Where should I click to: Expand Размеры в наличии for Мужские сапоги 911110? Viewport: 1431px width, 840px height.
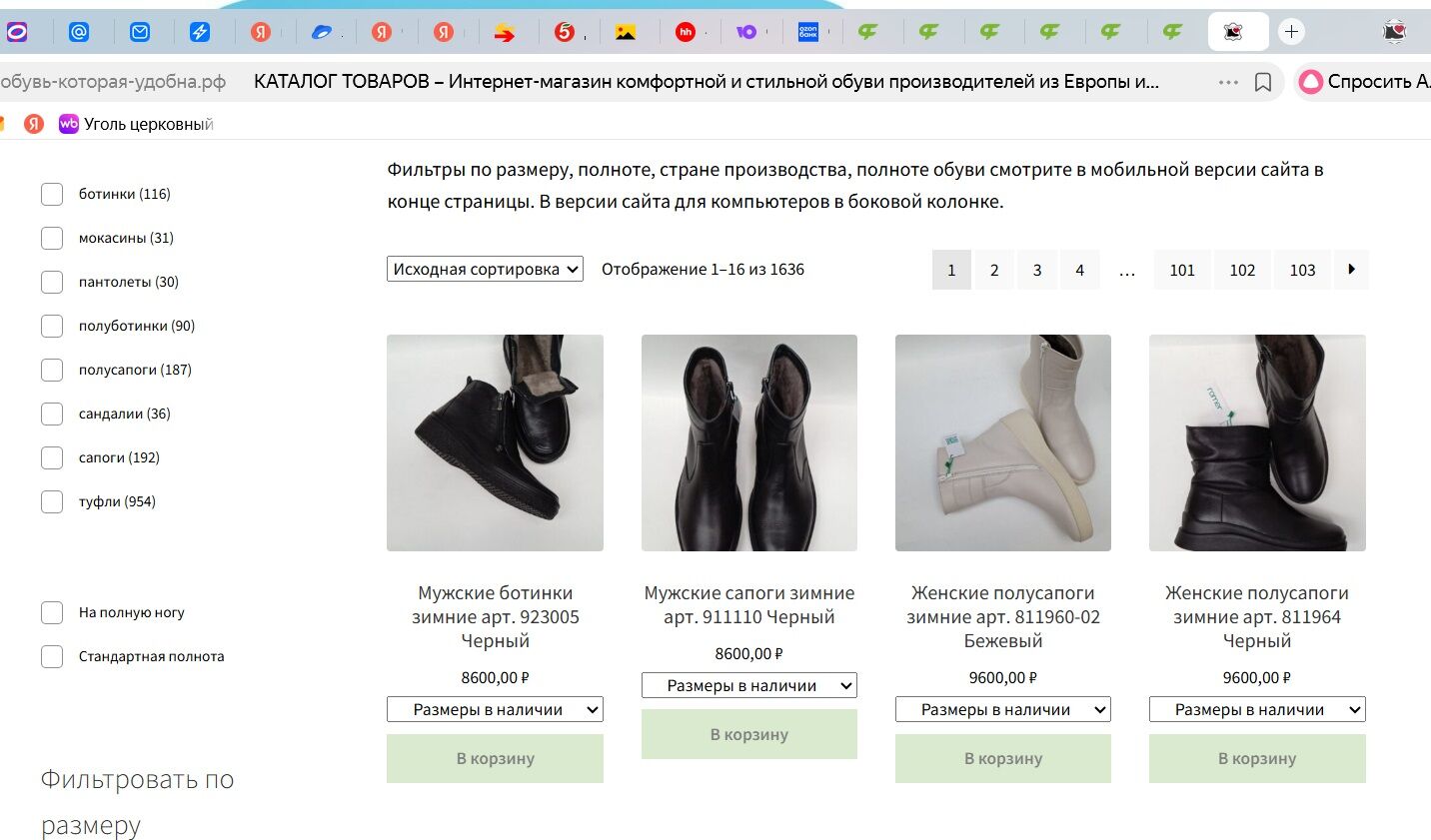point(748,685)
